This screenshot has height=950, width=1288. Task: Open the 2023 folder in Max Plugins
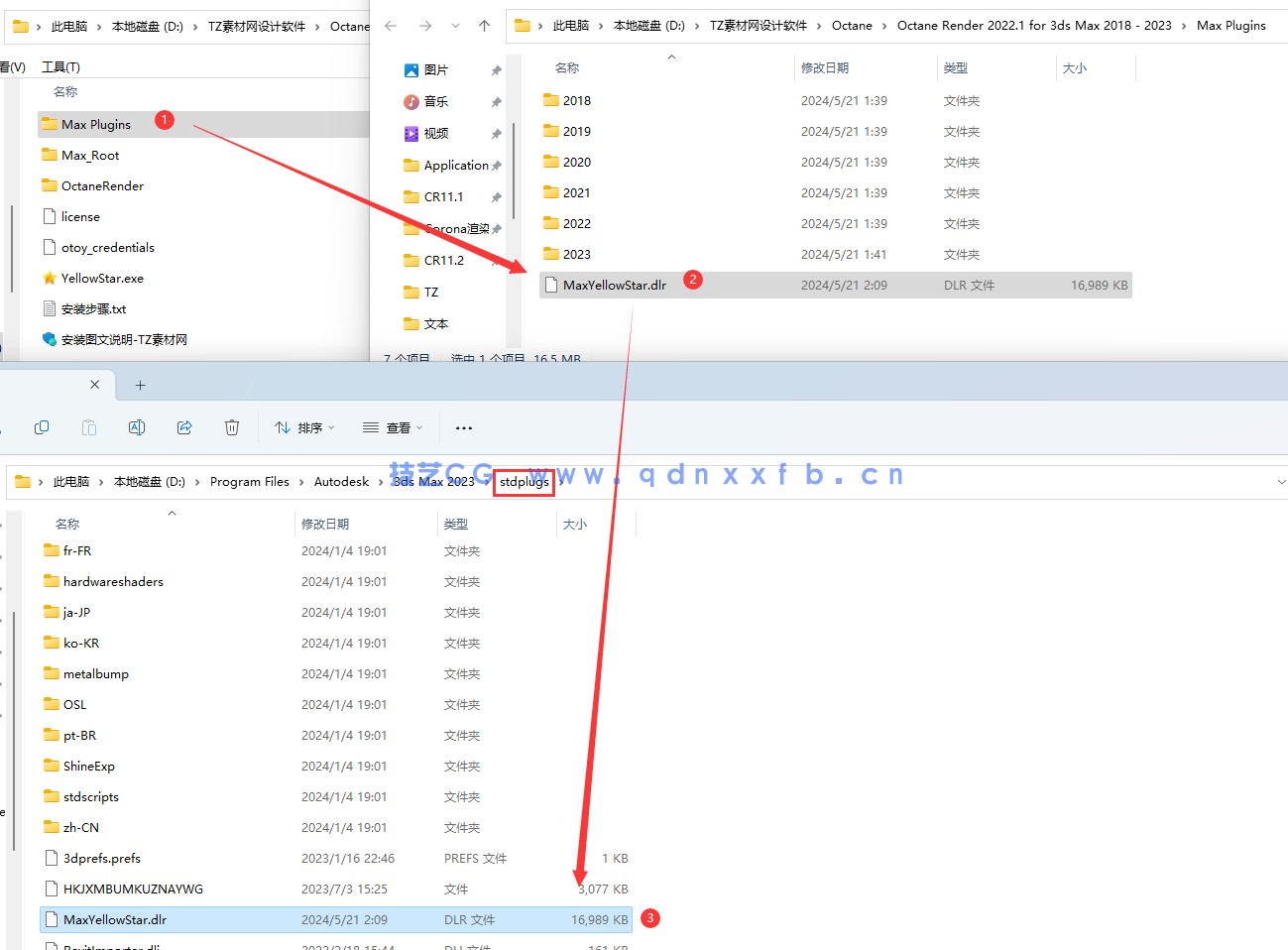(x=576, y=255)
